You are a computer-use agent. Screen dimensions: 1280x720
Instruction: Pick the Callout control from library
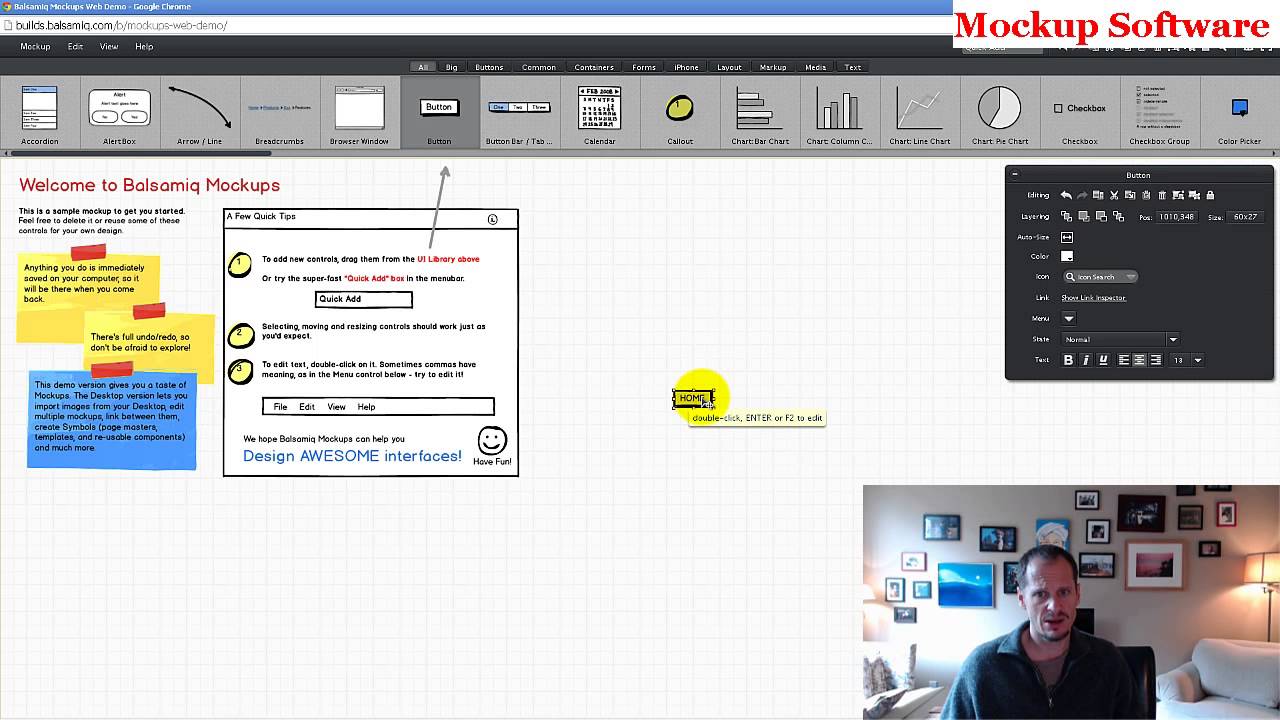[x=680, y=115]
